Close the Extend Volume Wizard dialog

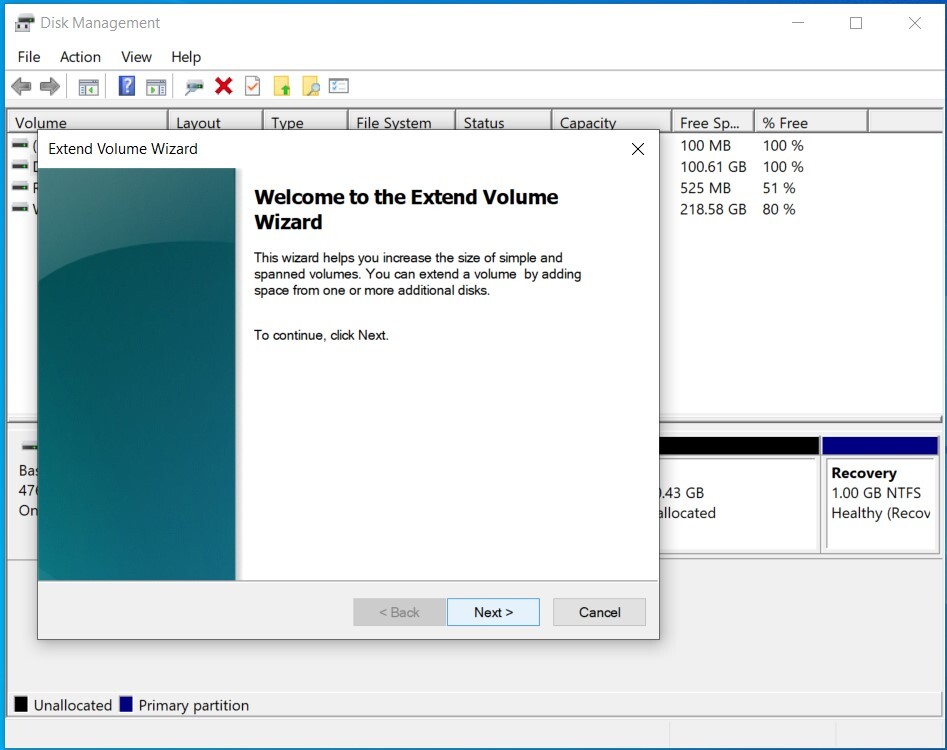[x=637, y=148]
